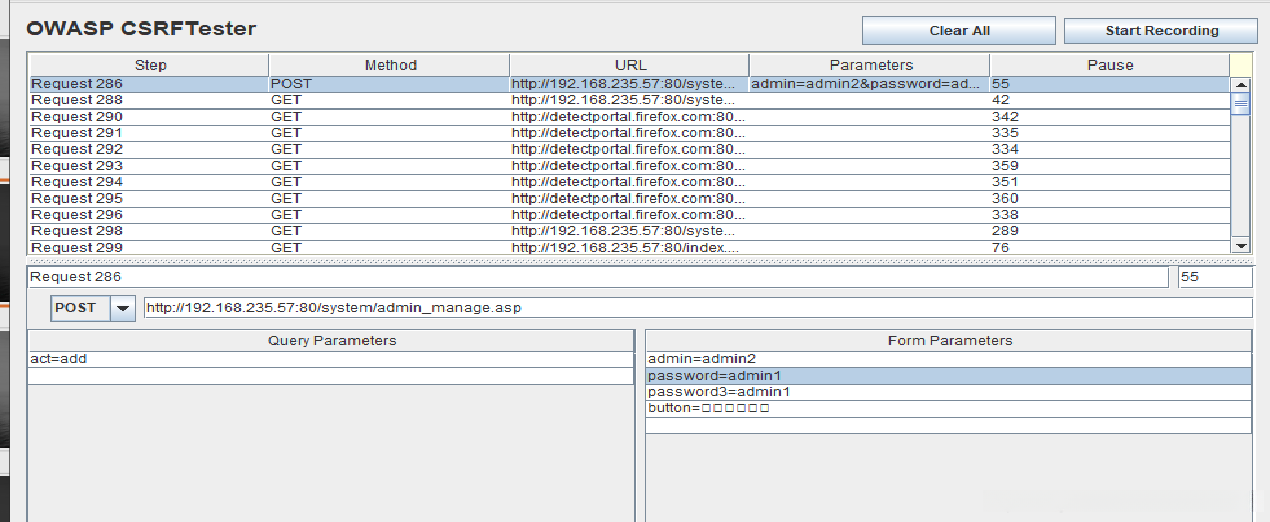Click the button= form parameter row
This screenshot has height=522, width=1270.
tap(948, 408)
